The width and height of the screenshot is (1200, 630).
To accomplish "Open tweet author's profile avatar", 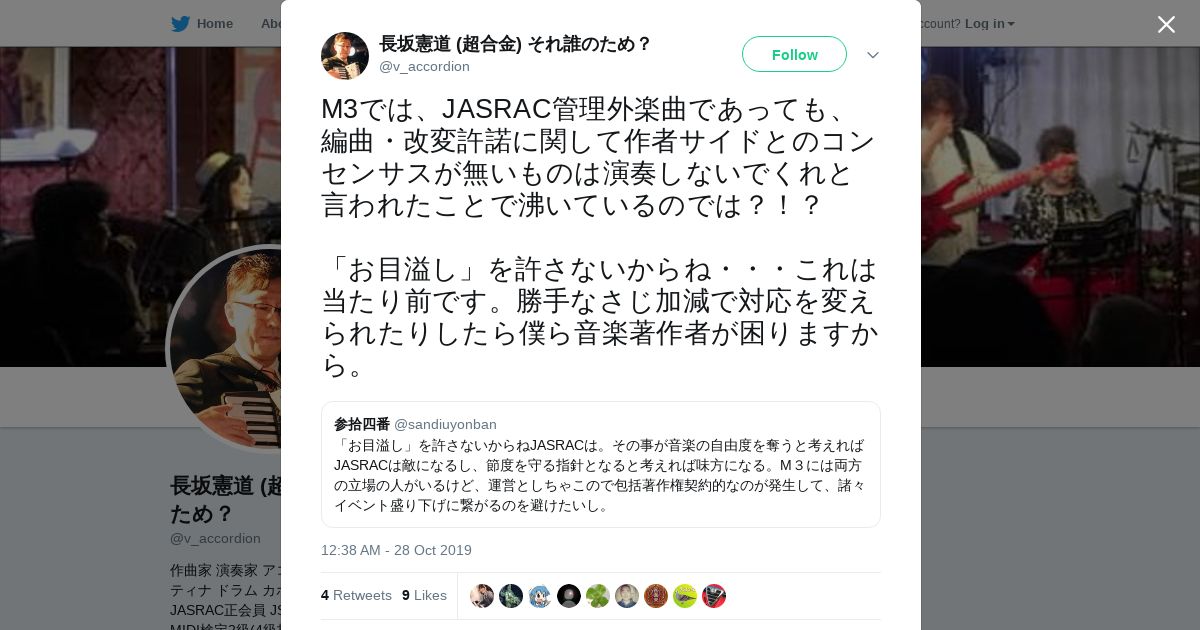I will (x=345, y=55).
